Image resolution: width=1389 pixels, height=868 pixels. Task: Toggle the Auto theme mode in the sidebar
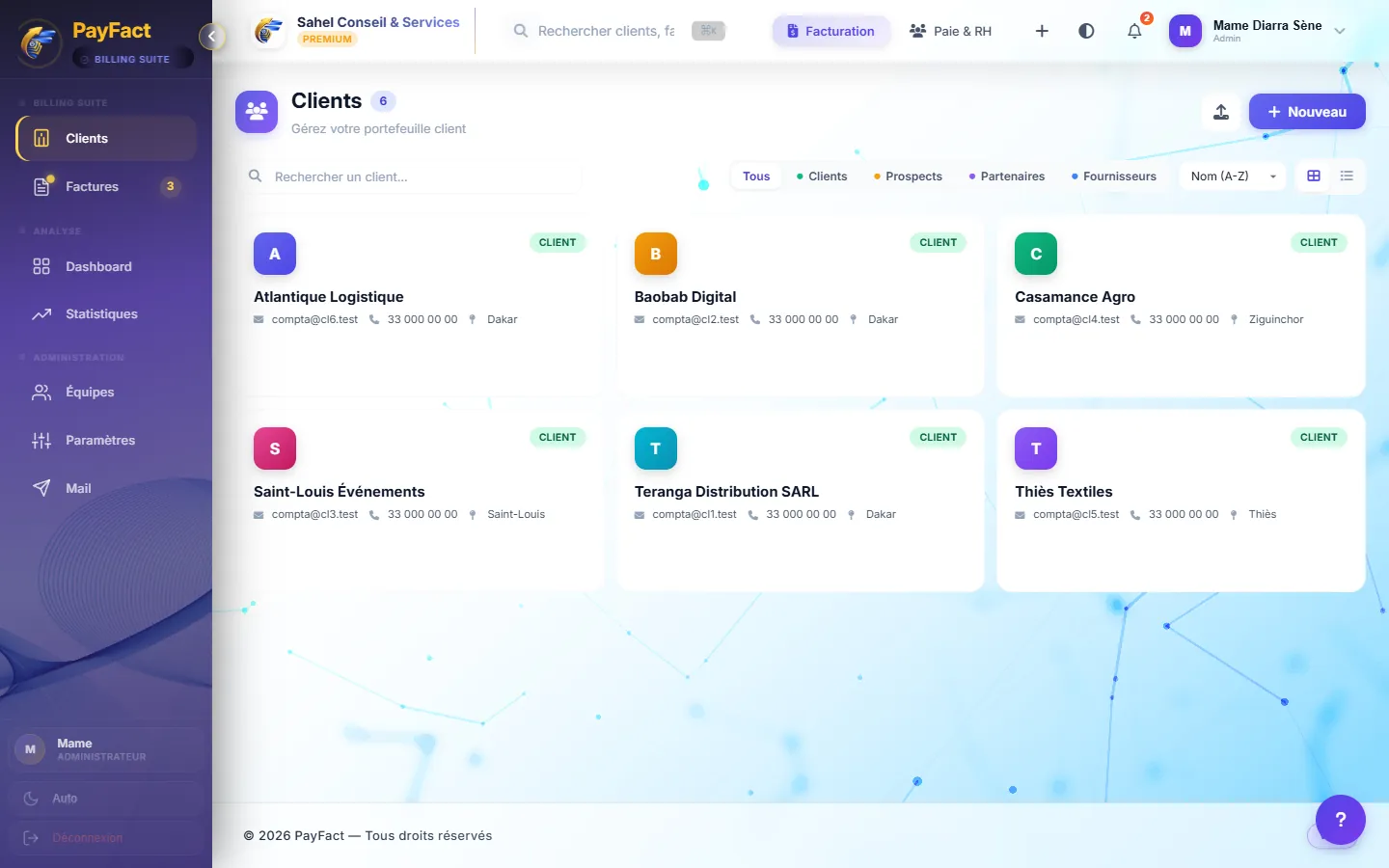[106, 799]
